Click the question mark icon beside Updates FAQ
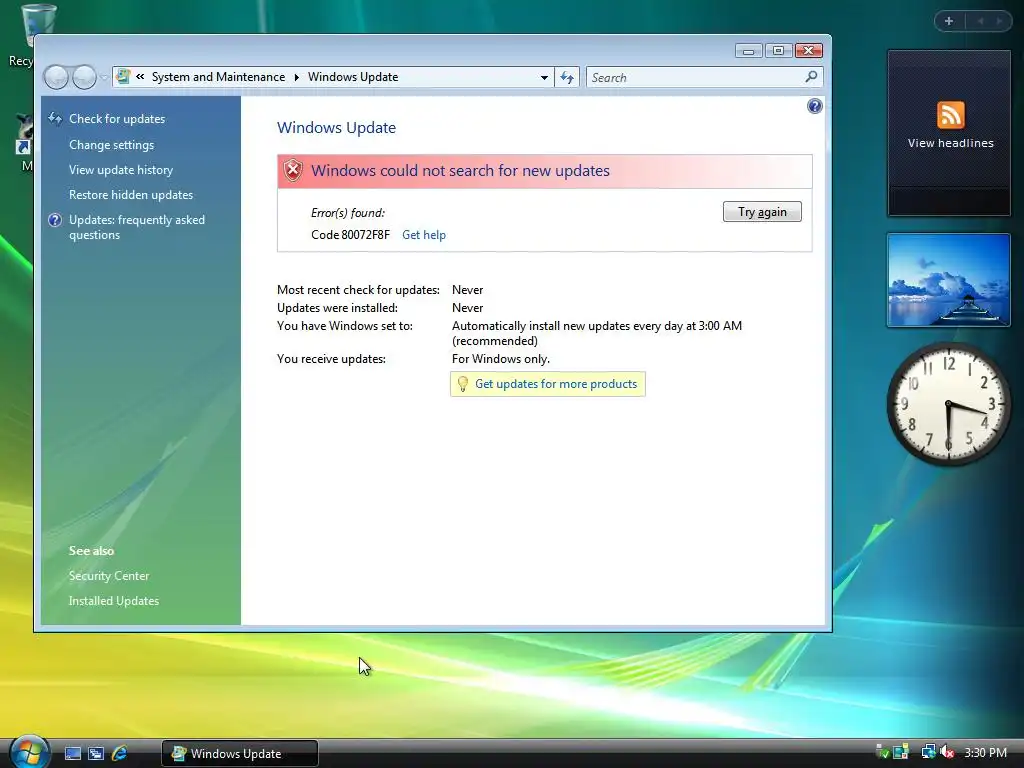Image resolution: width=1024 pixels, height=768 pixels. point(55,220)
